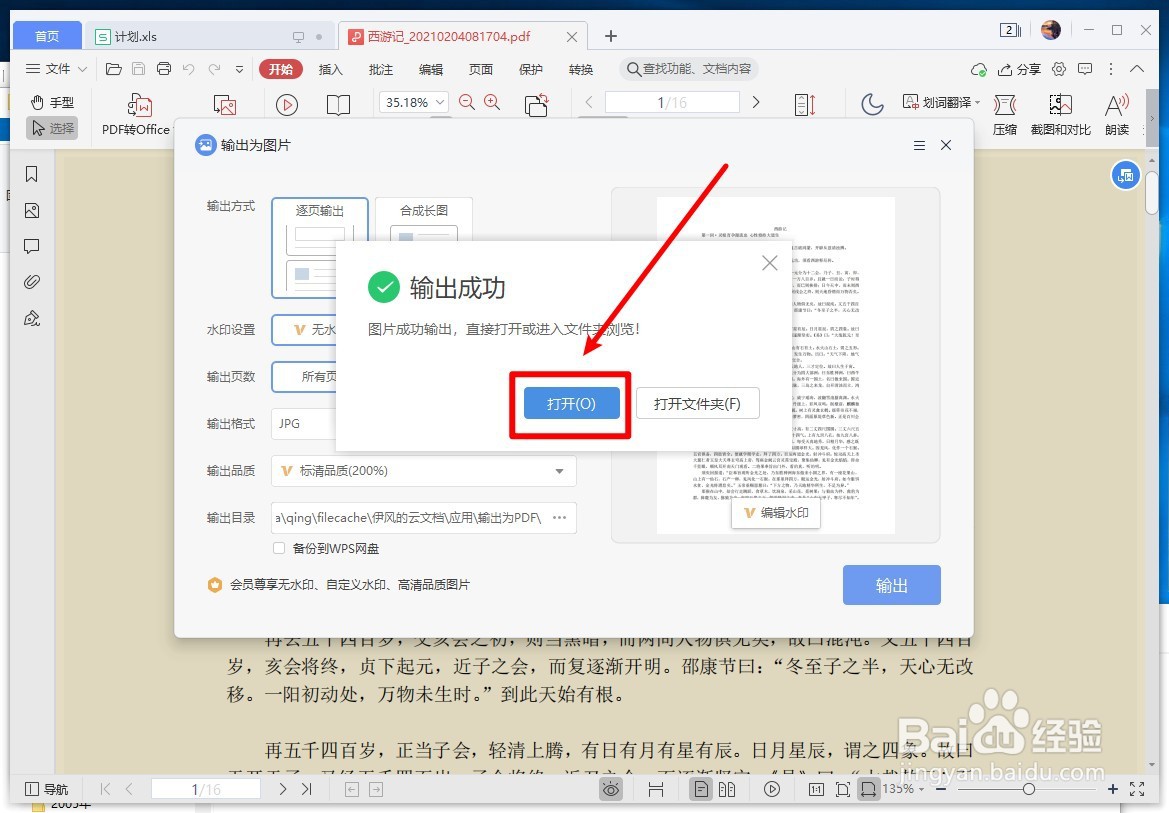Check the 备份到WPS网盘 checkbox
The width and height of the screenshot is (1169, 813).
(x=279, y=548)
